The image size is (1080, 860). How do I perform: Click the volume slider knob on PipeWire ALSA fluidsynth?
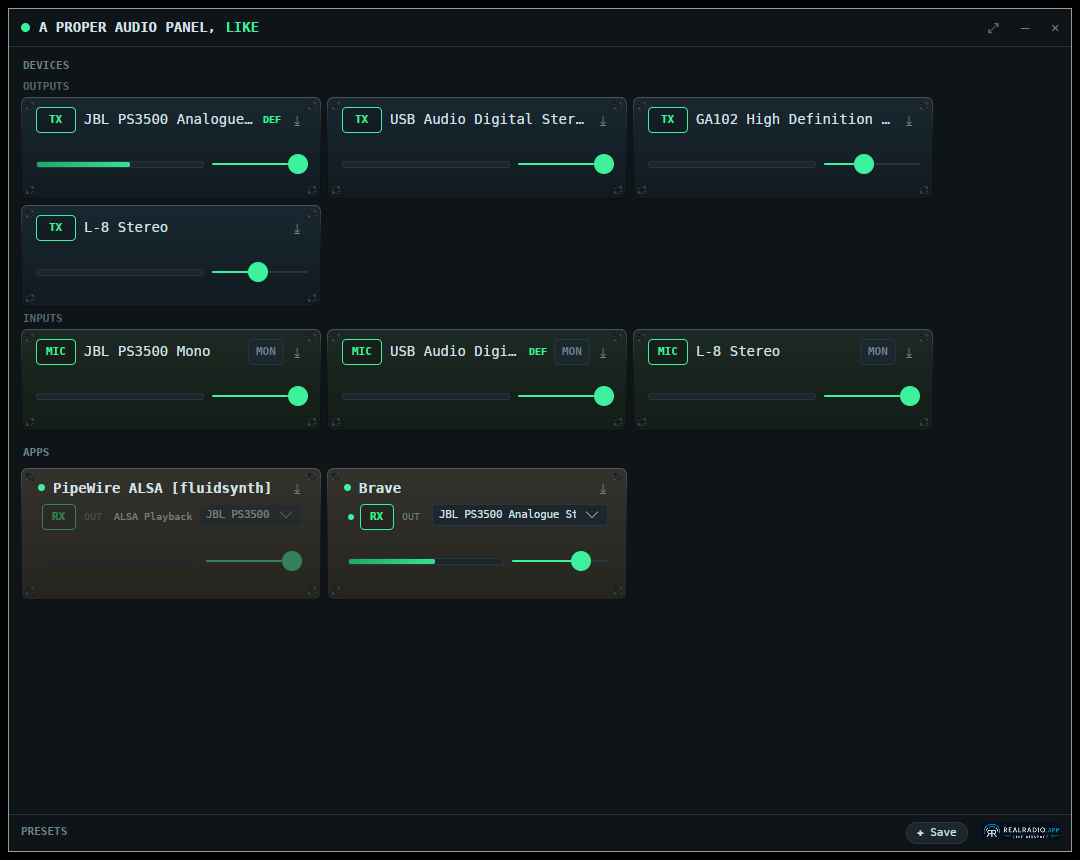click(x=292, y=561)
